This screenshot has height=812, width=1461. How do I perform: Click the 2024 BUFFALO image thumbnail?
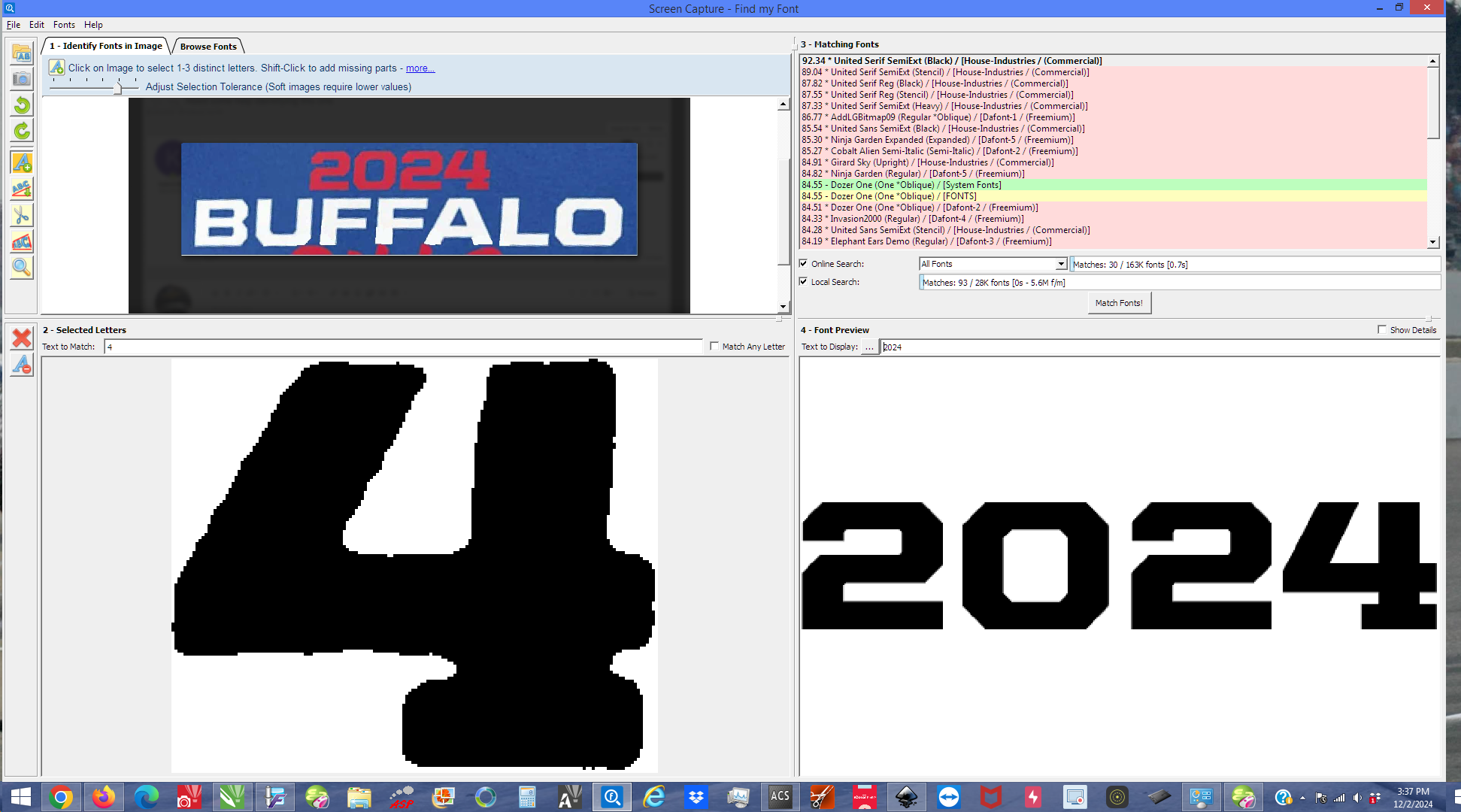tap(409, 199)
